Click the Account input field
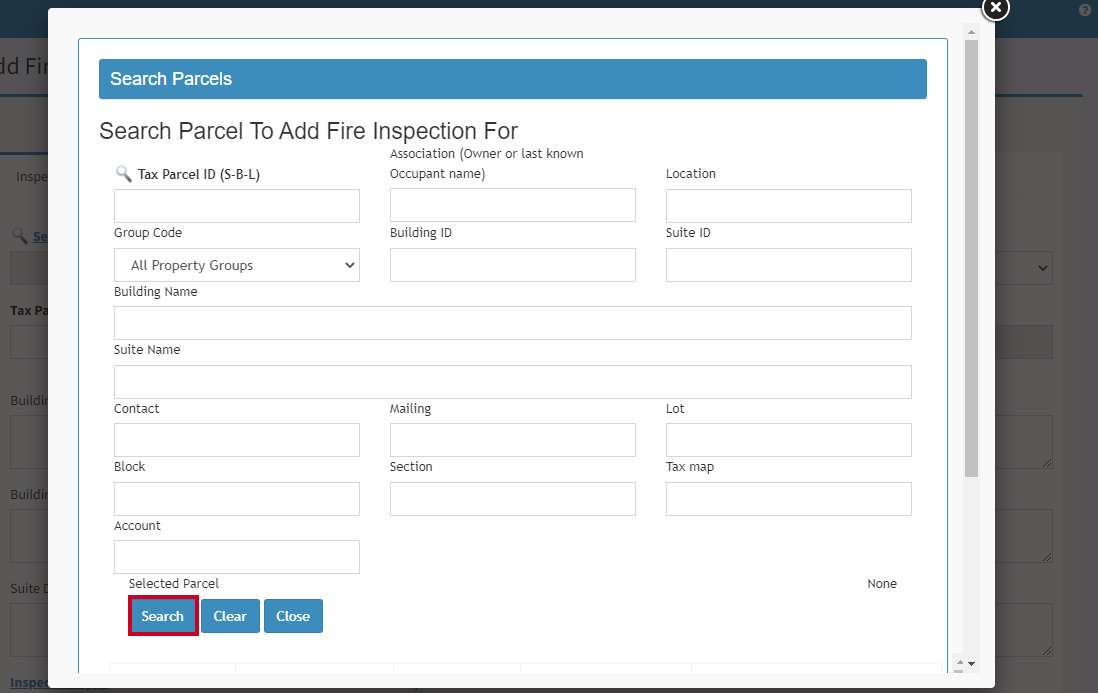 [x=237, y=557]
